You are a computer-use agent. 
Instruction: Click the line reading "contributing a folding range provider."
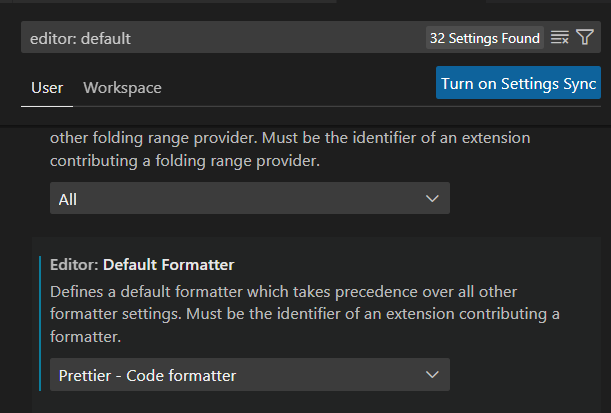[x=185, y=161]
